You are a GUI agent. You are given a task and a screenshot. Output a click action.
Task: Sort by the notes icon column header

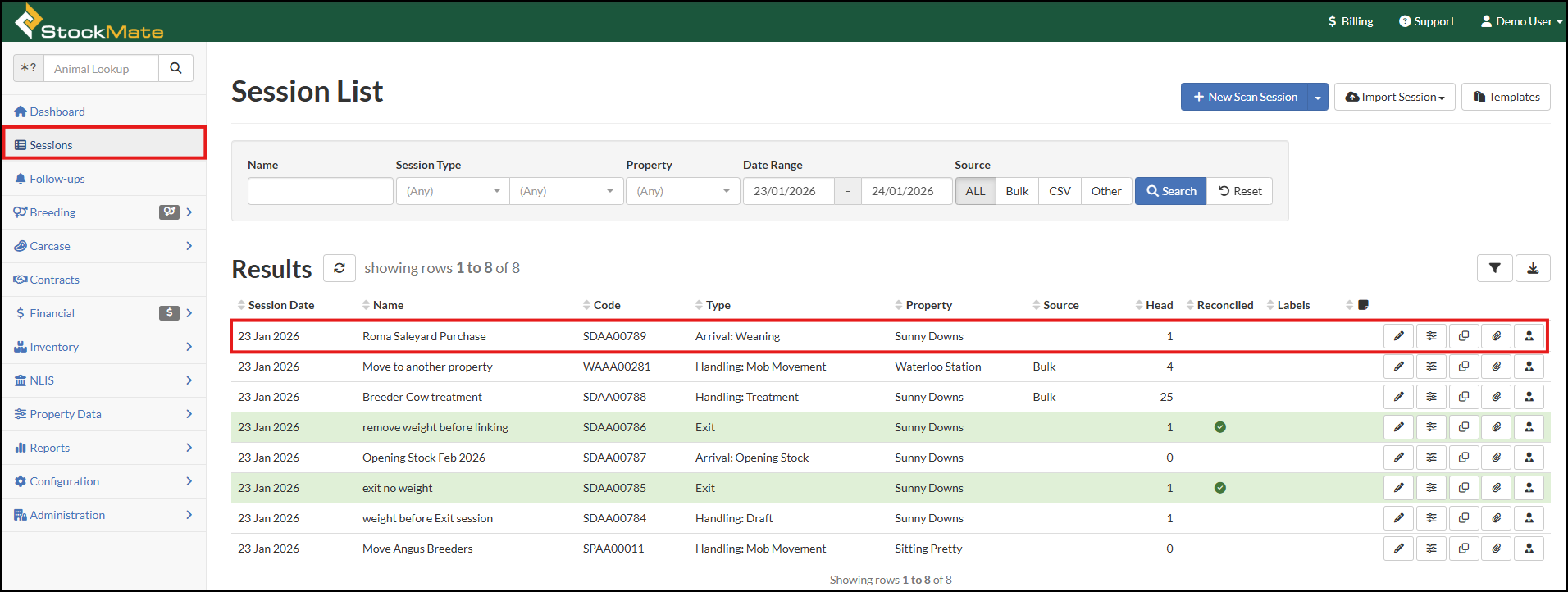(x=1358, y=305)
